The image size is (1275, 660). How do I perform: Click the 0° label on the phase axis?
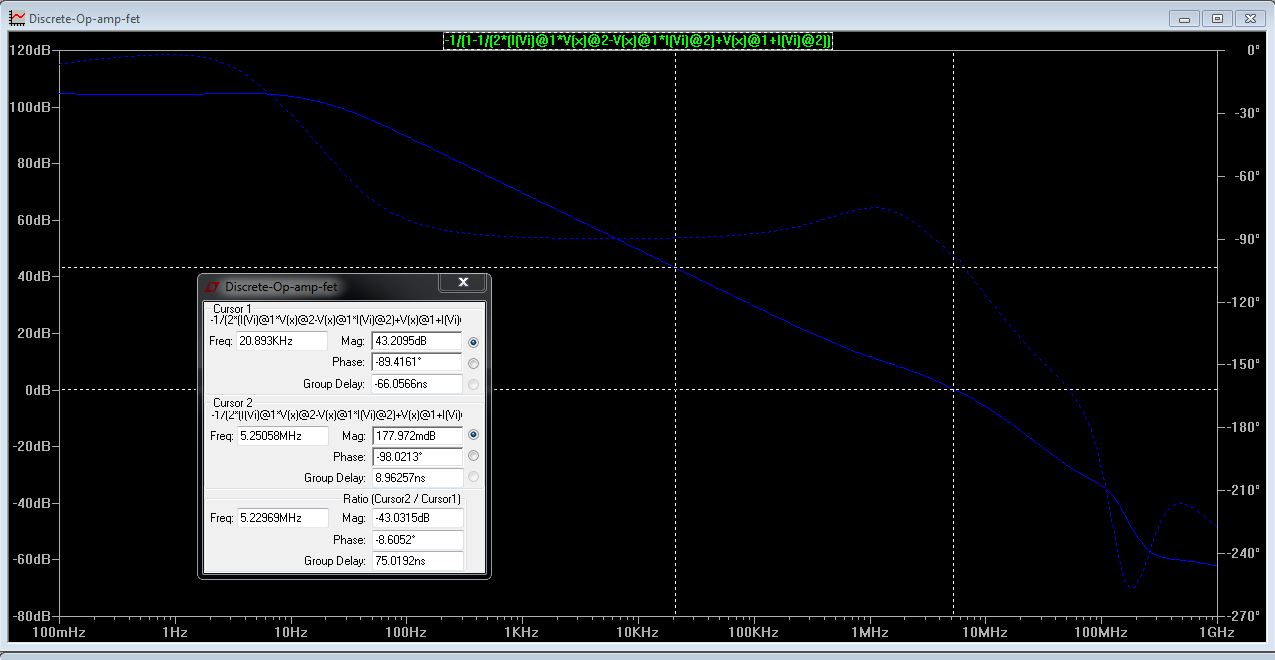(1253, 50)
